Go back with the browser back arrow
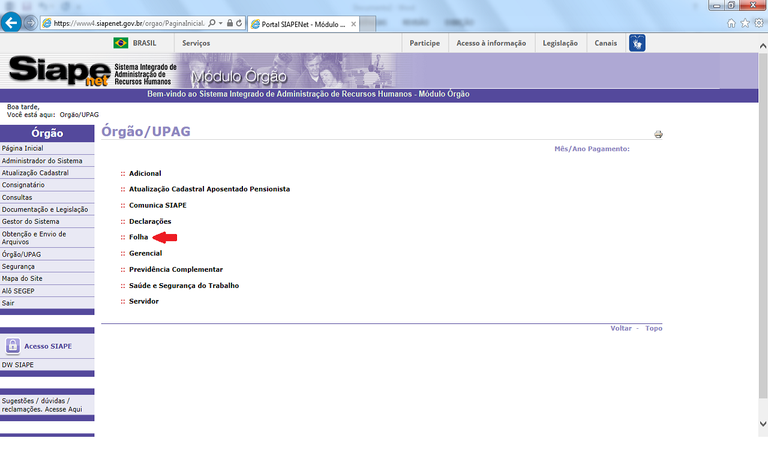The width and height of the screenshot is (768, 456). click(11, 23)
